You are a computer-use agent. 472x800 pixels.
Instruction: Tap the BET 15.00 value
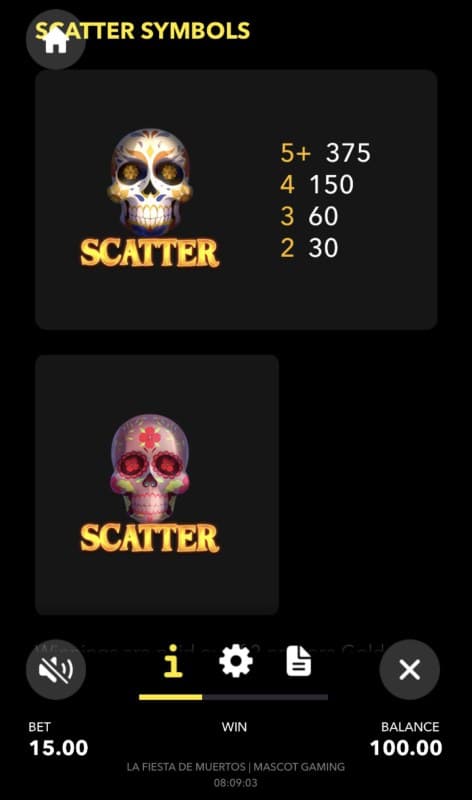coord(59,748)
